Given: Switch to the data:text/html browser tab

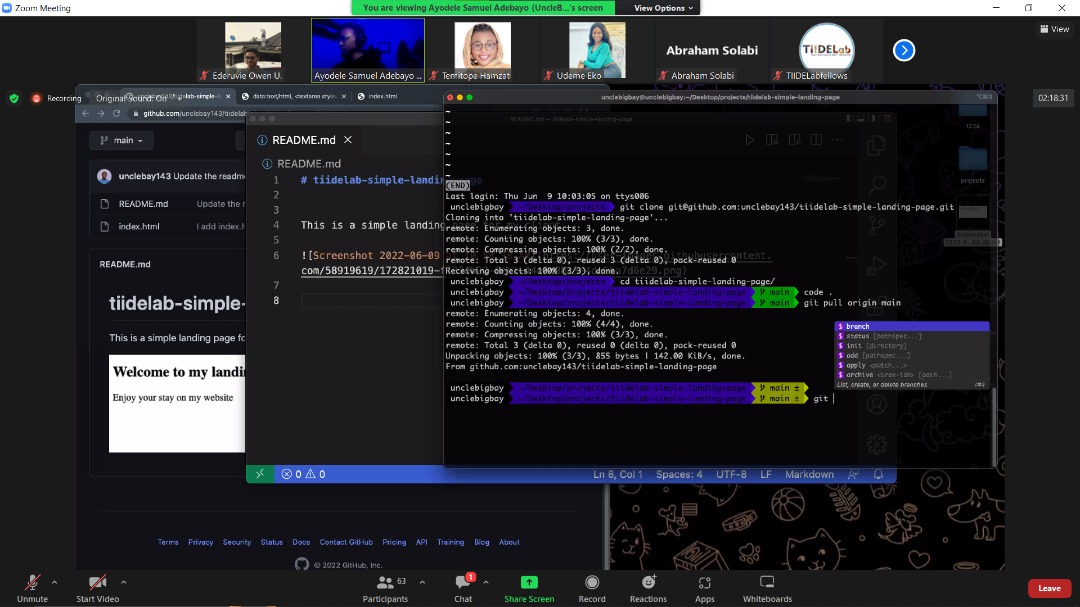Looking at the screenshot, I should [x=293, y=96].
